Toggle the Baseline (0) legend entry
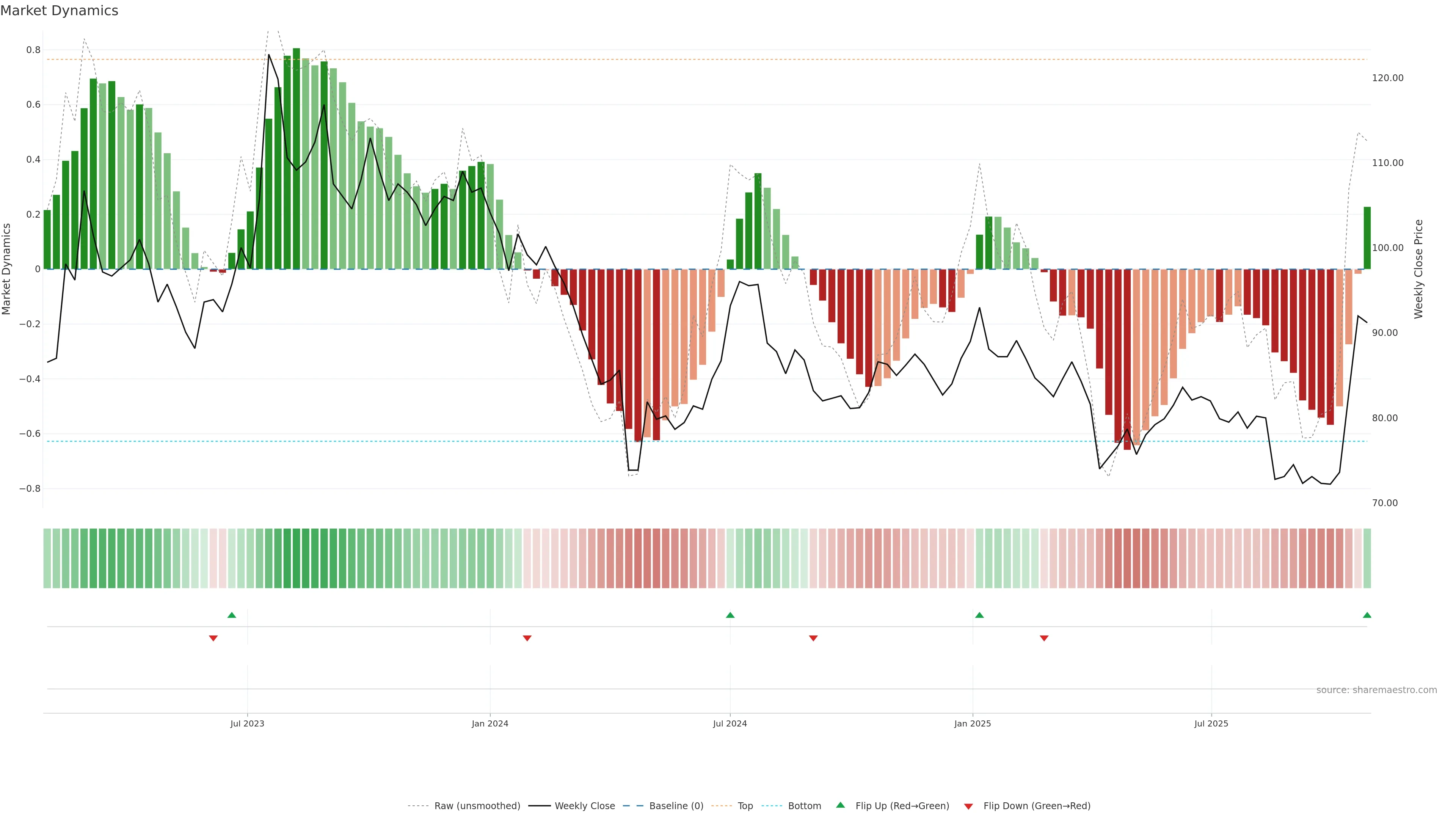 point(676,806)
